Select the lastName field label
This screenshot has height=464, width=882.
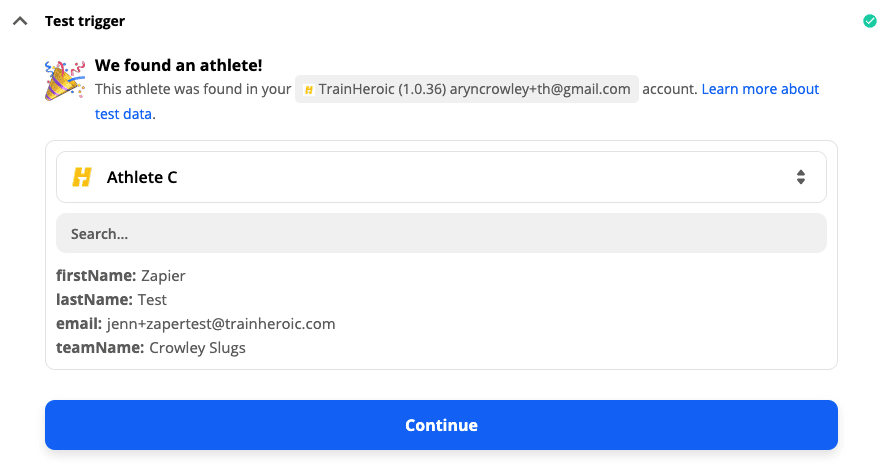click(95, 299)
